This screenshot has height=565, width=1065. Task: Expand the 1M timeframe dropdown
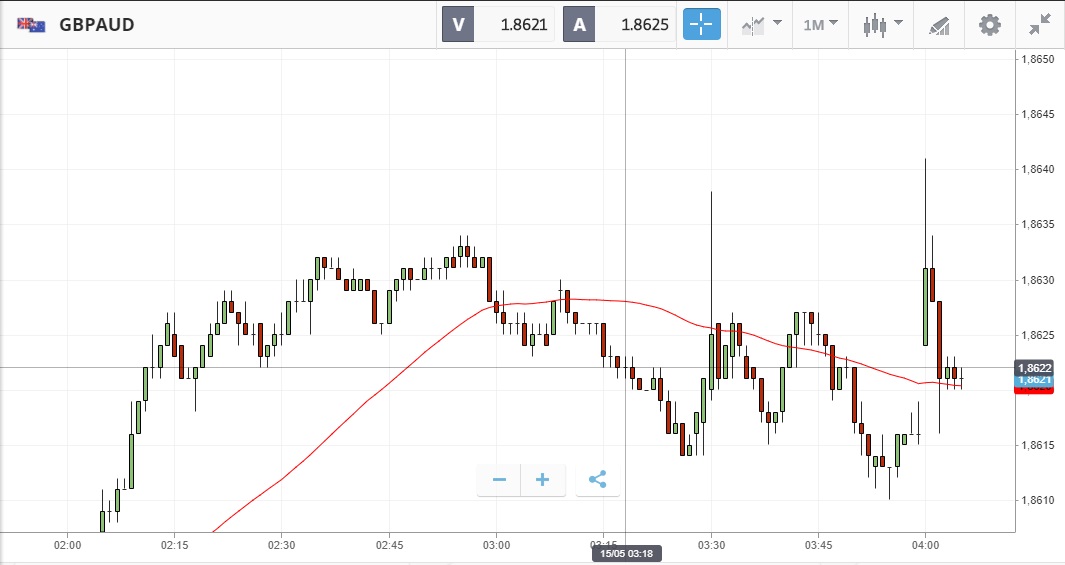820,25
